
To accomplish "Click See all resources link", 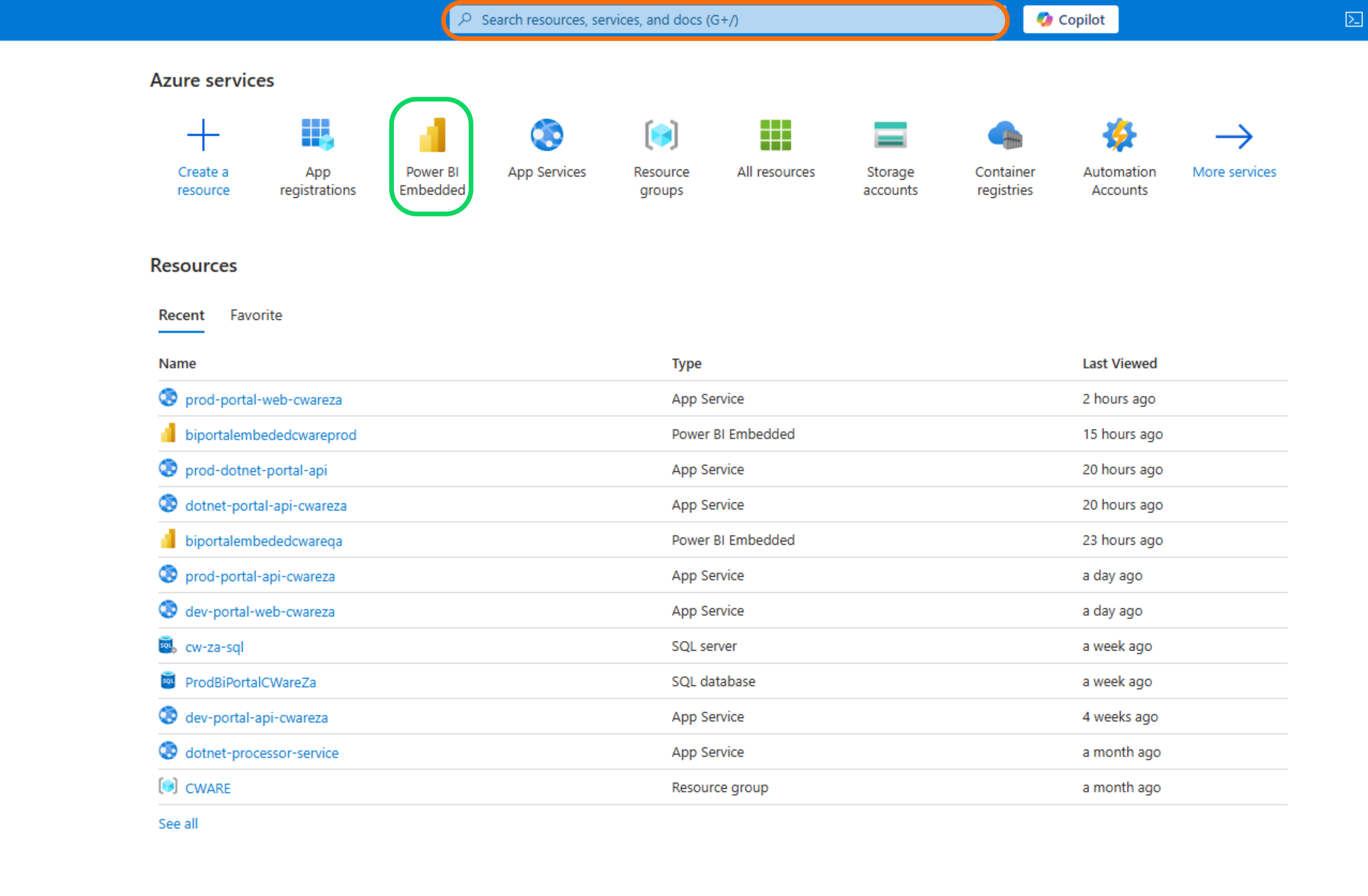I will point(178,824).
